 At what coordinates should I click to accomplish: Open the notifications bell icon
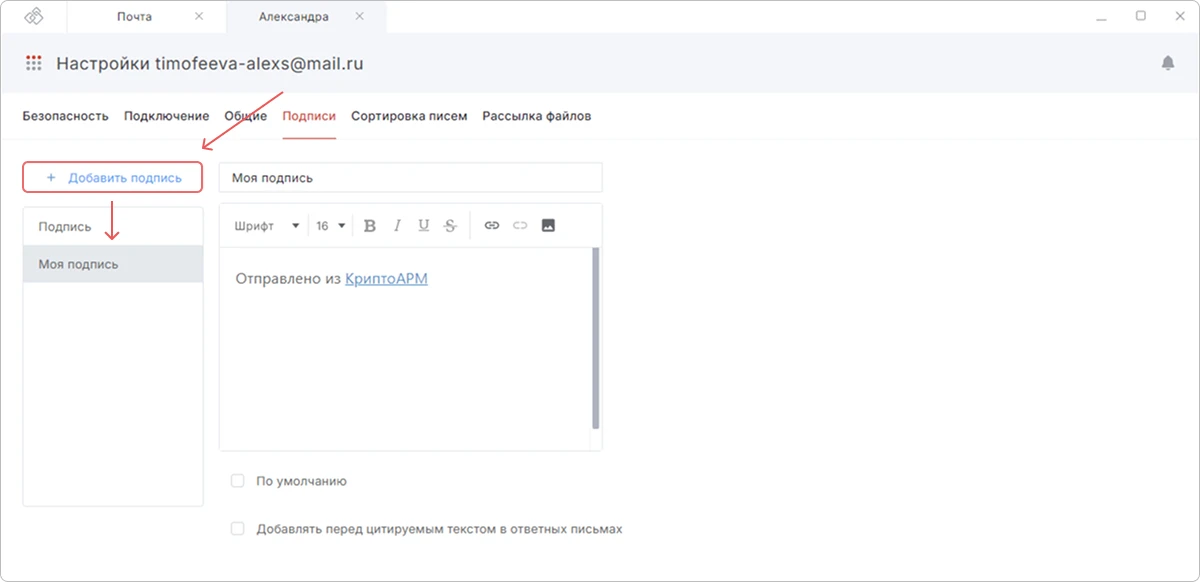[1167, 63]
